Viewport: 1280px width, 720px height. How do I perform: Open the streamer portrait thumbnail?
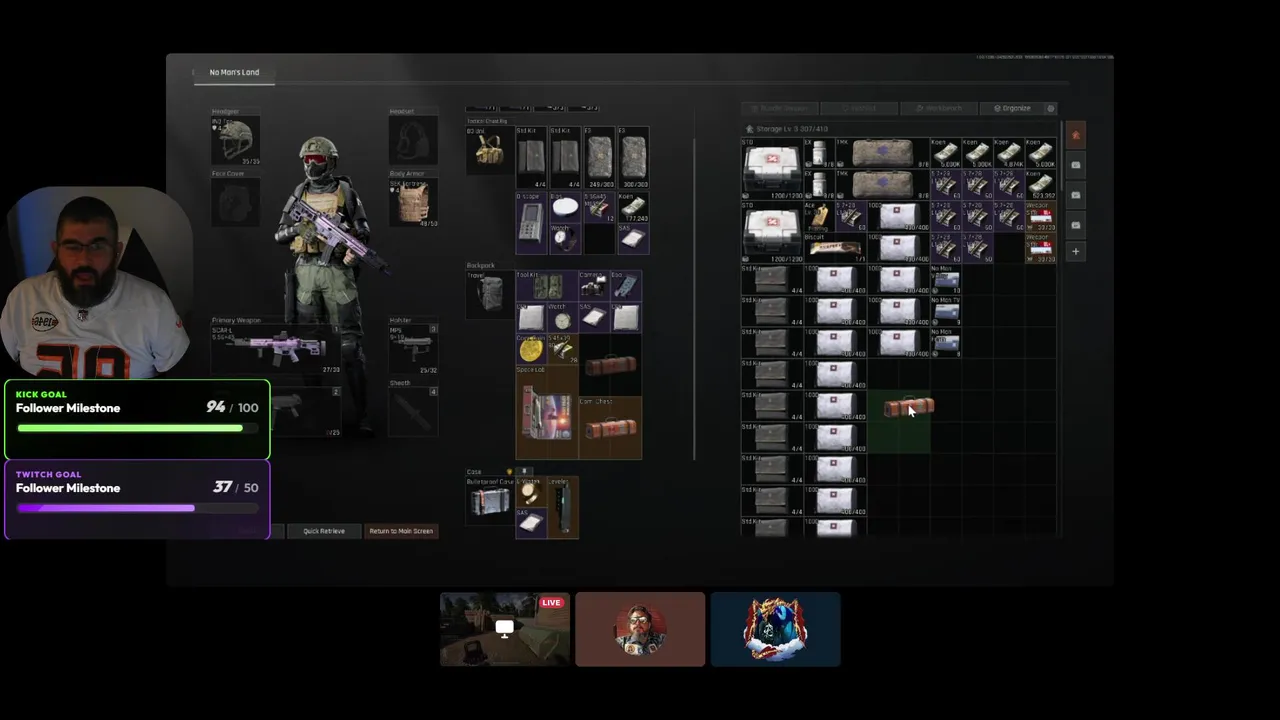pyautogui.click(x=640, y=629)
